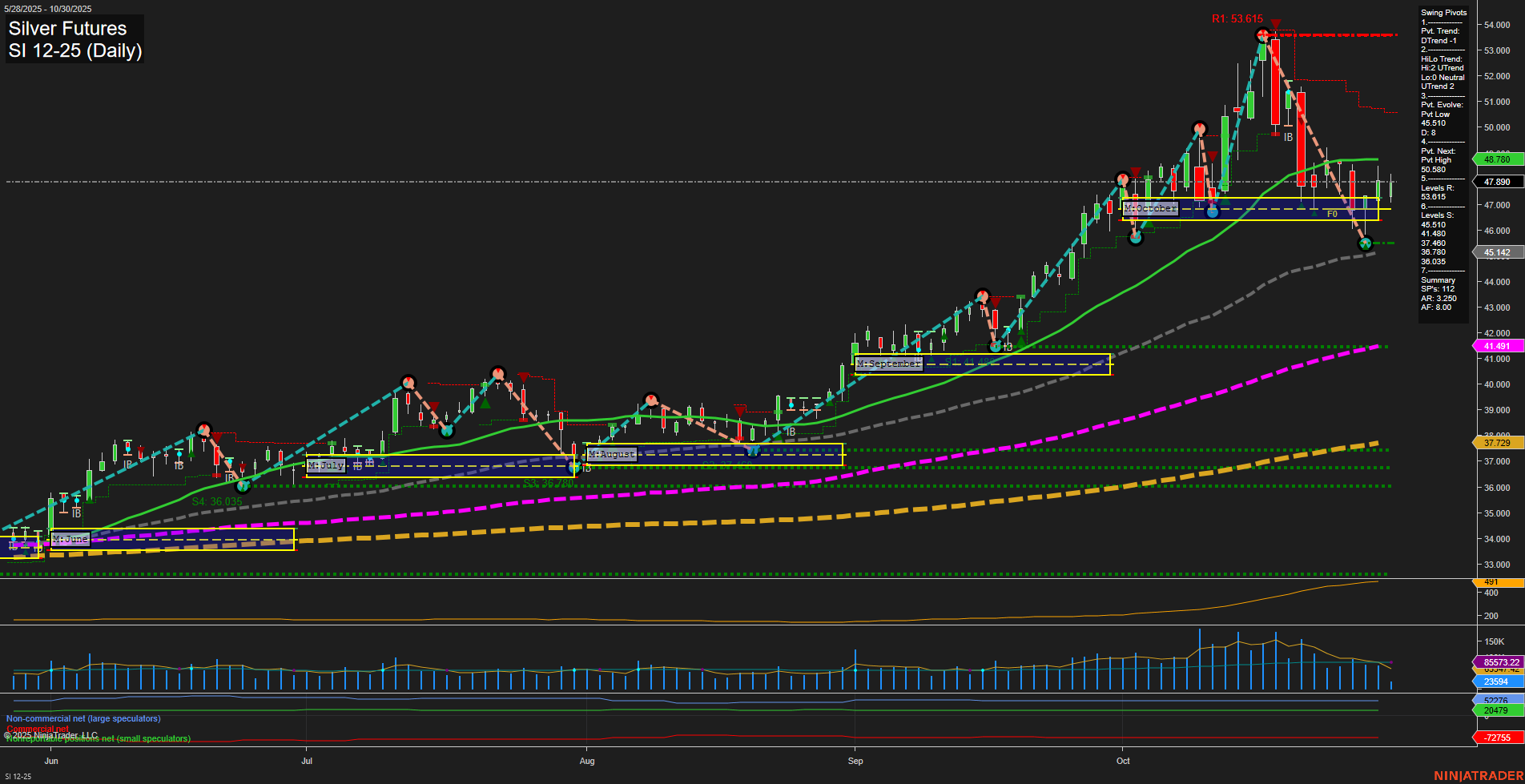Click the R1: 53.615 resistance label
Viewport: 1525px width, 784px height.
pyautogui.click(x=1237, y=18)
